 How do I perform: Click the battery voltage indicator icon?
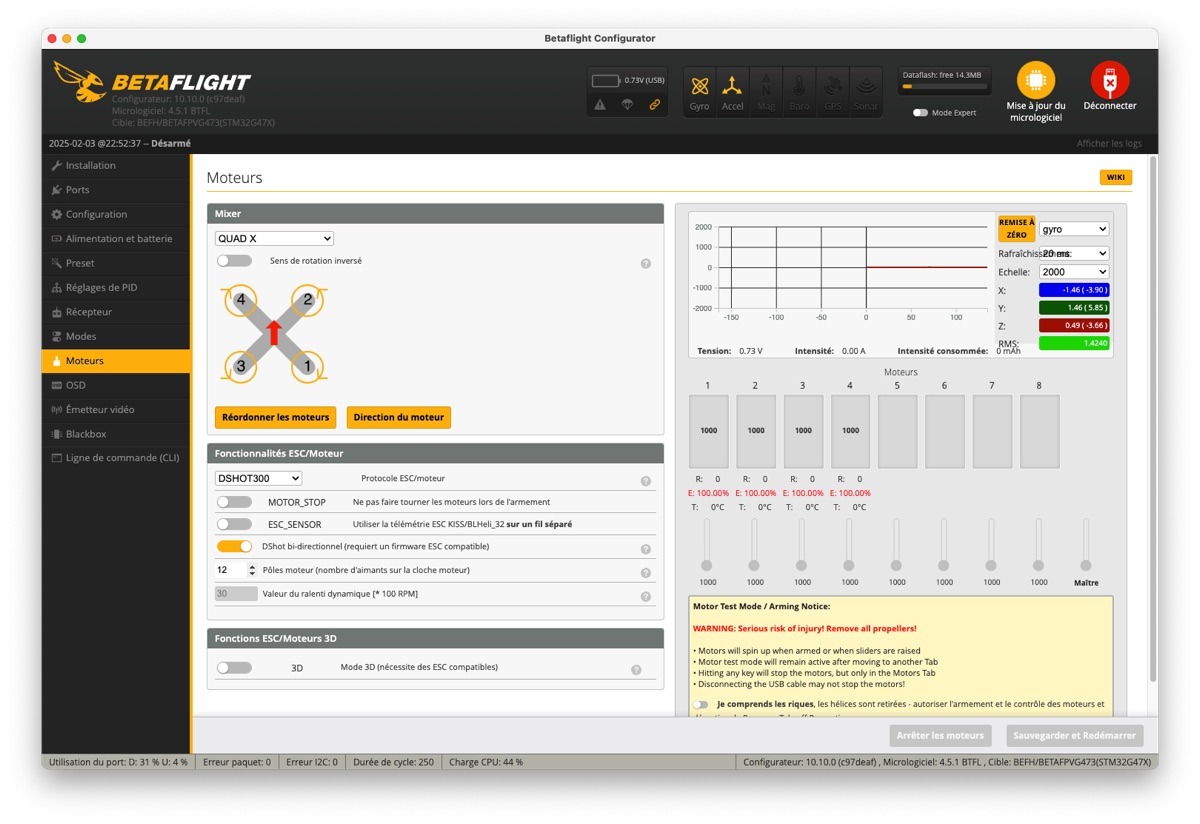[606, 81]
